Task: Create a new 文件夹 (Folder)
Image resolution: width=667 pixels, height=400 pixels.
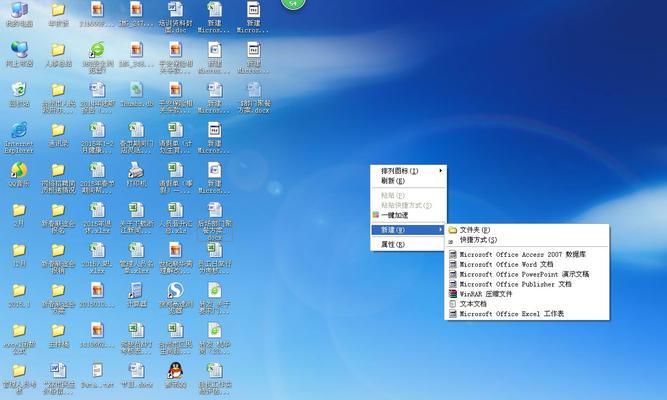Action: (x=527, y=230)
